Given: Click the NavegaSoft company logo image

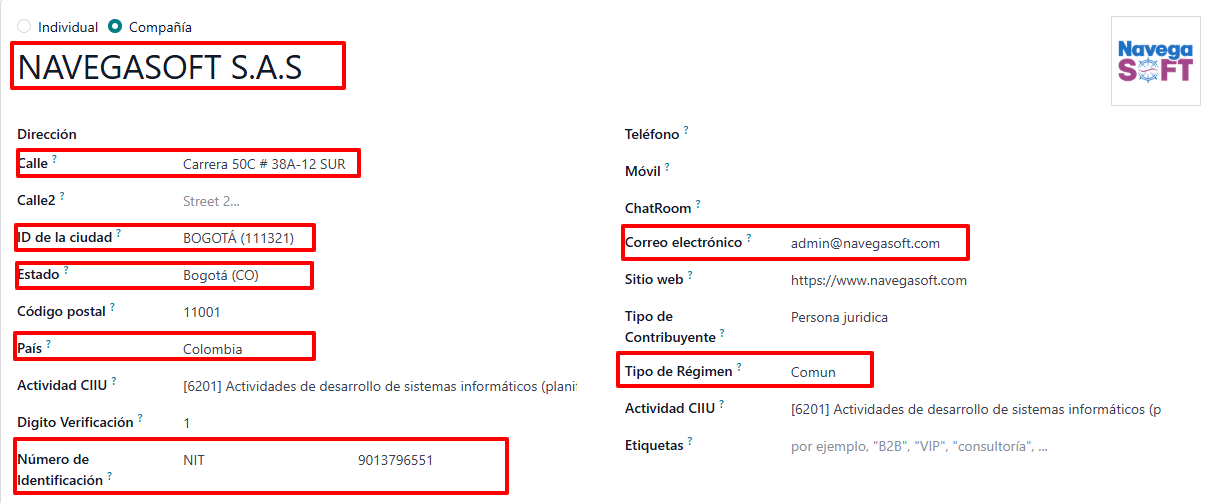Looking at the screenshot, I should (x=1155, y=61).
